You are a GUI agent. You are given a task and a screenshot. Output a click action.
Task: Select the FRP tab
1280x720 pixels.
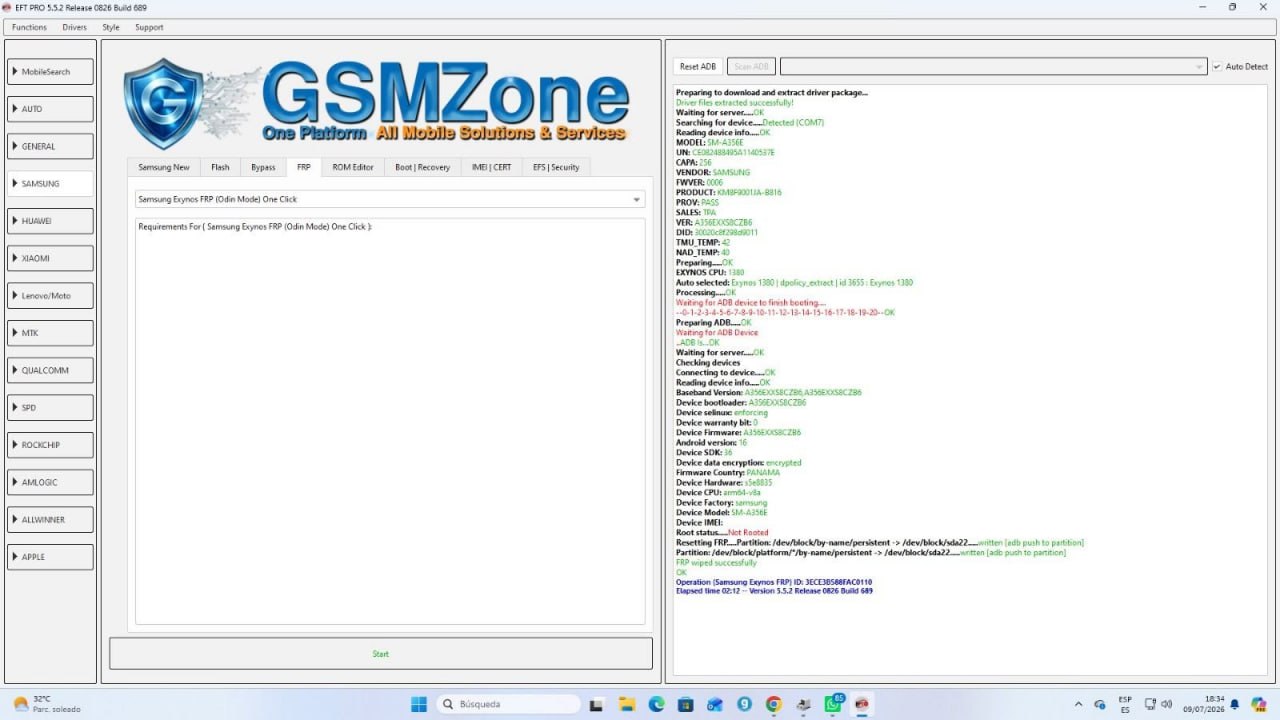(303, 167)
